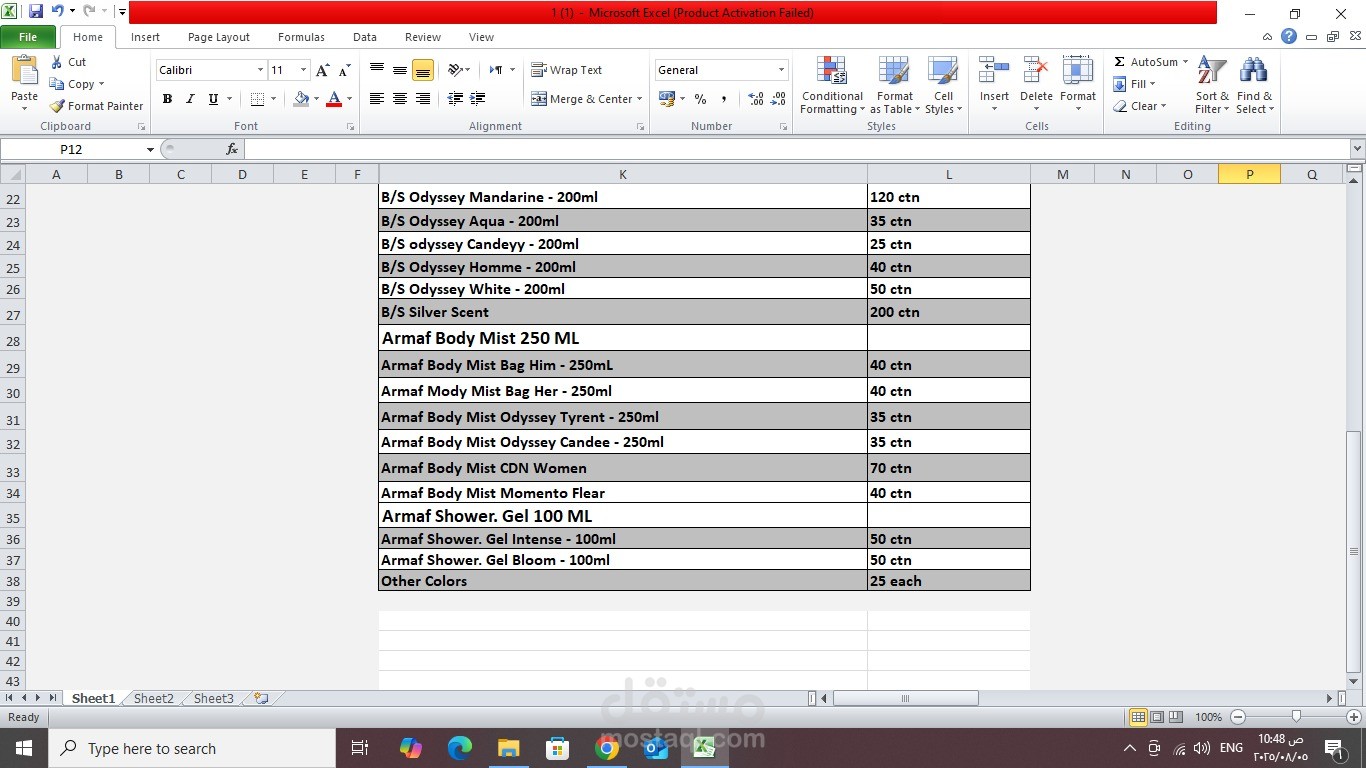The image size is (1366, 768).
Task: Click the font color red swatch
Action: (334, 99)
